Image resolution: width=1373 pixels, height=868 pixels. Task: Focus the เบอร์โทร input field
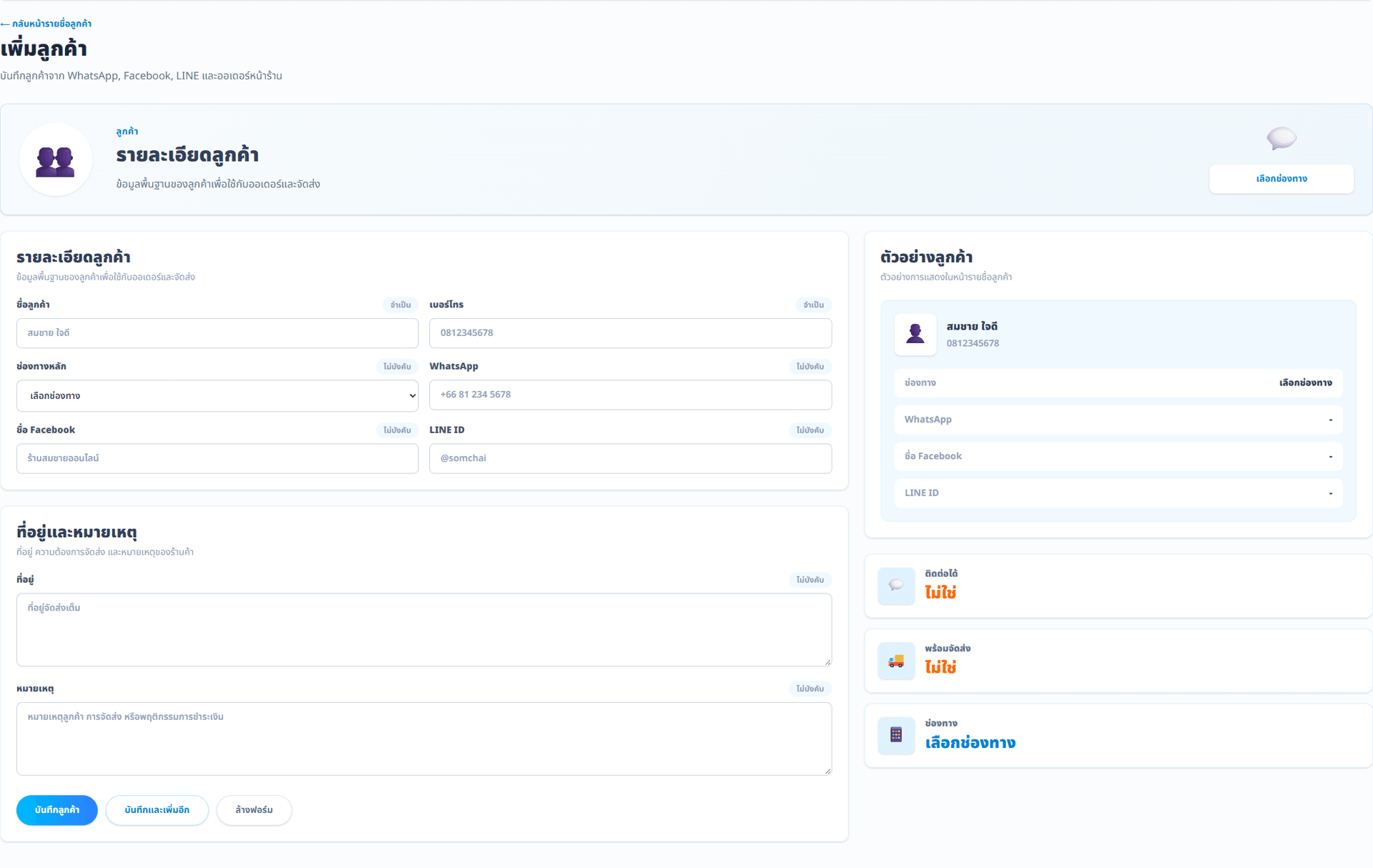coord(630,333)
